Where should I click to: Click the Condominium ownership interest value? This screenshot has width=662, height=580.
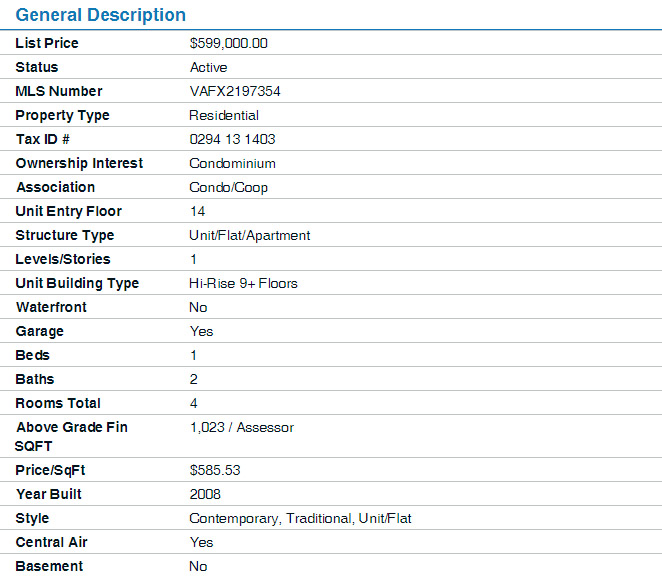click(x=232, y=163)
